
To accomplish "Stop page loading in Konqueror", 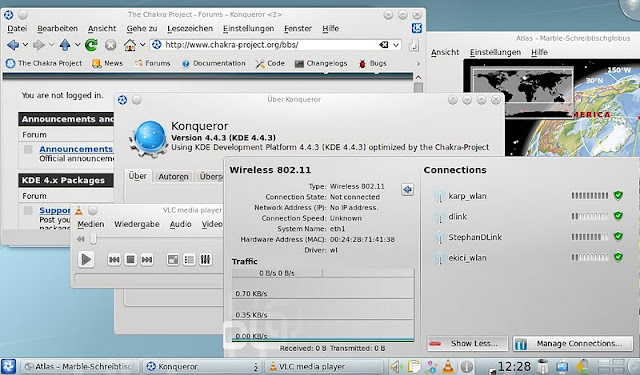I will tap(110, 45).
